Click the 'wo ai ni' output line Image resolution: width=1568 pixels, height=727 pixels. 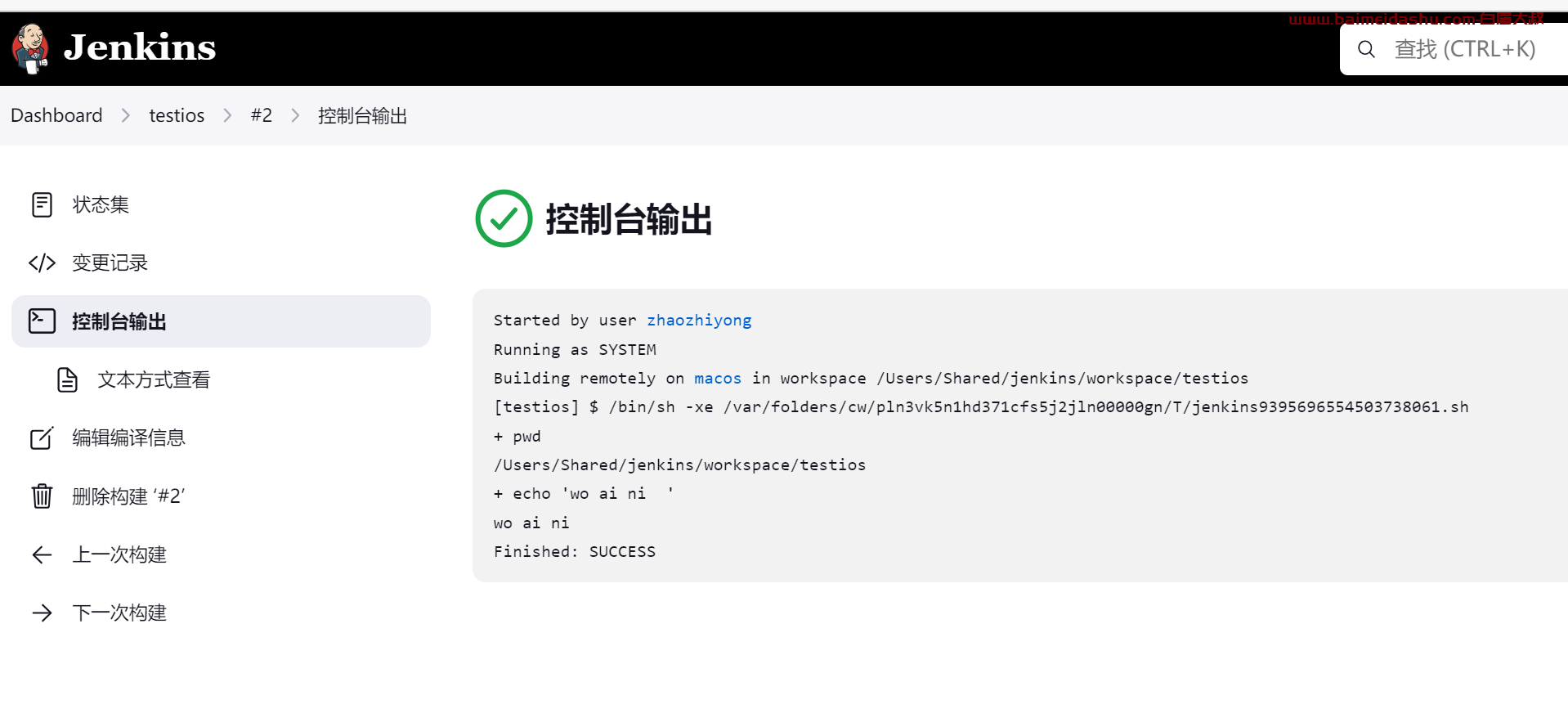pos(531,523)
